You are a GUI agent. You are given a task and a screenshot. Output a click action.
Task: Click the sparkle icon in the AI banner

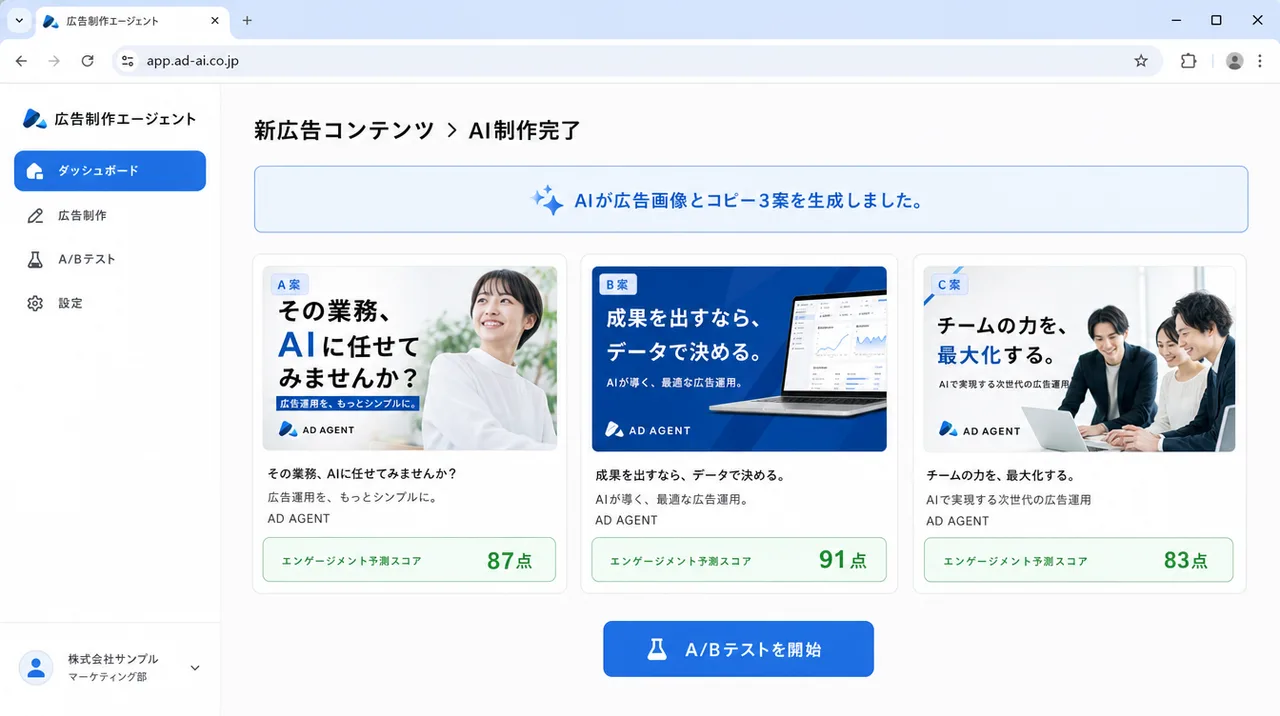[x=547, y=200]
